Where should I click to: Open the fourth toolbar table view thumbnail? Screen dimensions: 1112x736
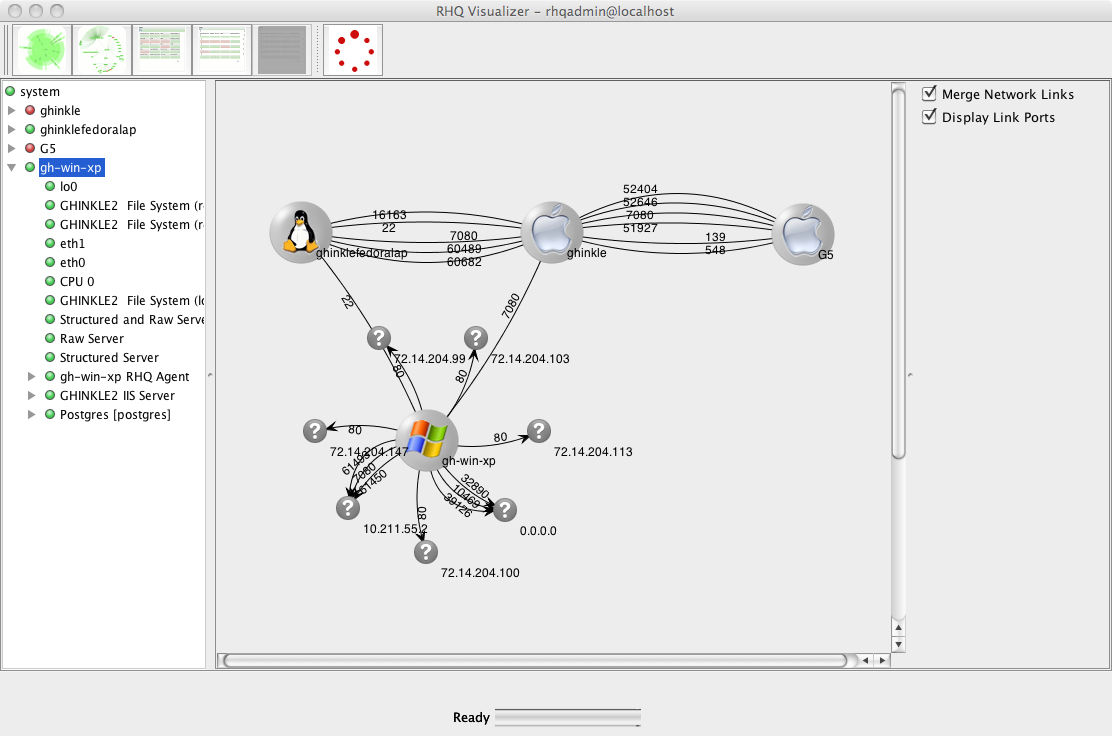pos(222,50)
